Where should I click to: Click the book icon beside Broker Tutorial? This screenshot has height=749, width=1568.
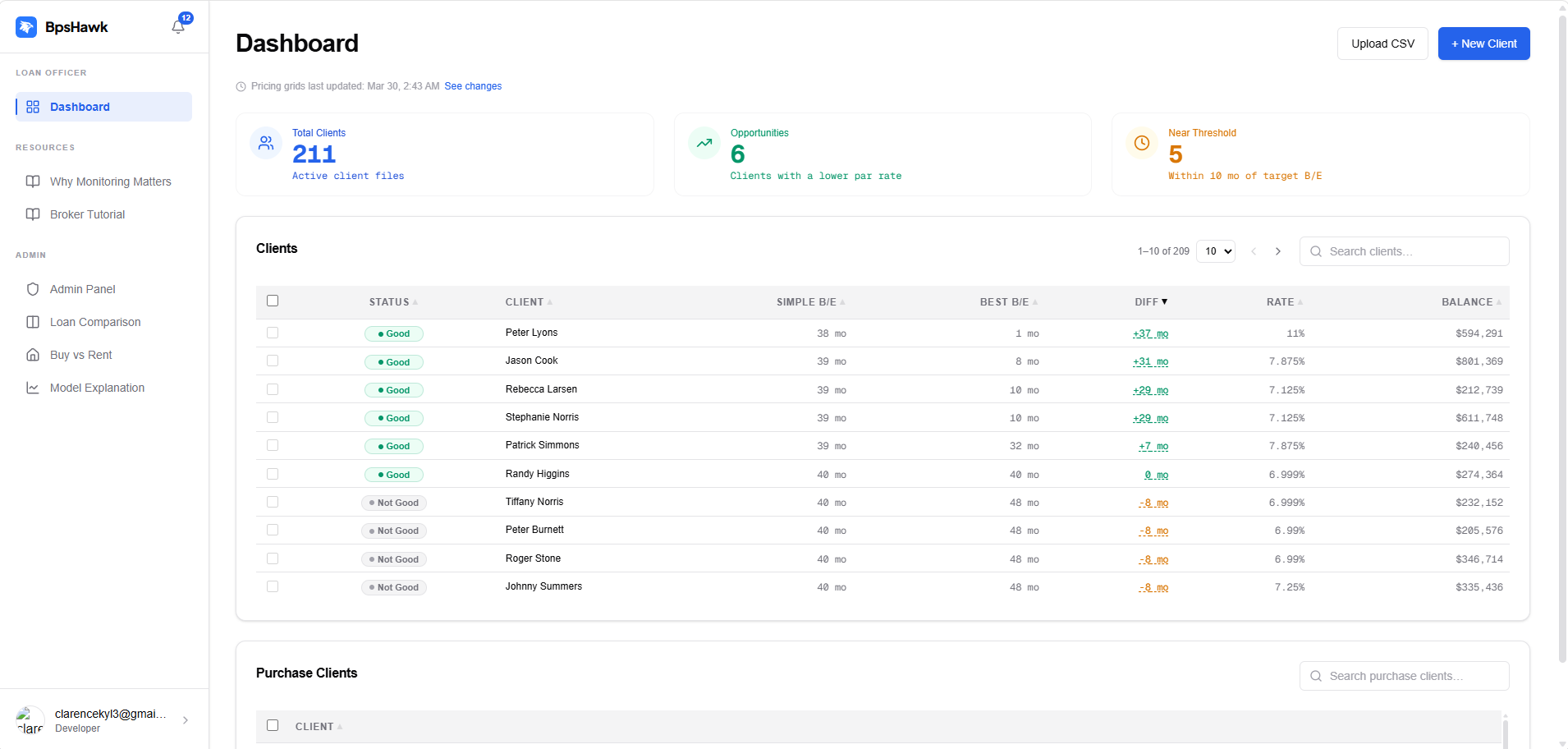click(33, 214)
